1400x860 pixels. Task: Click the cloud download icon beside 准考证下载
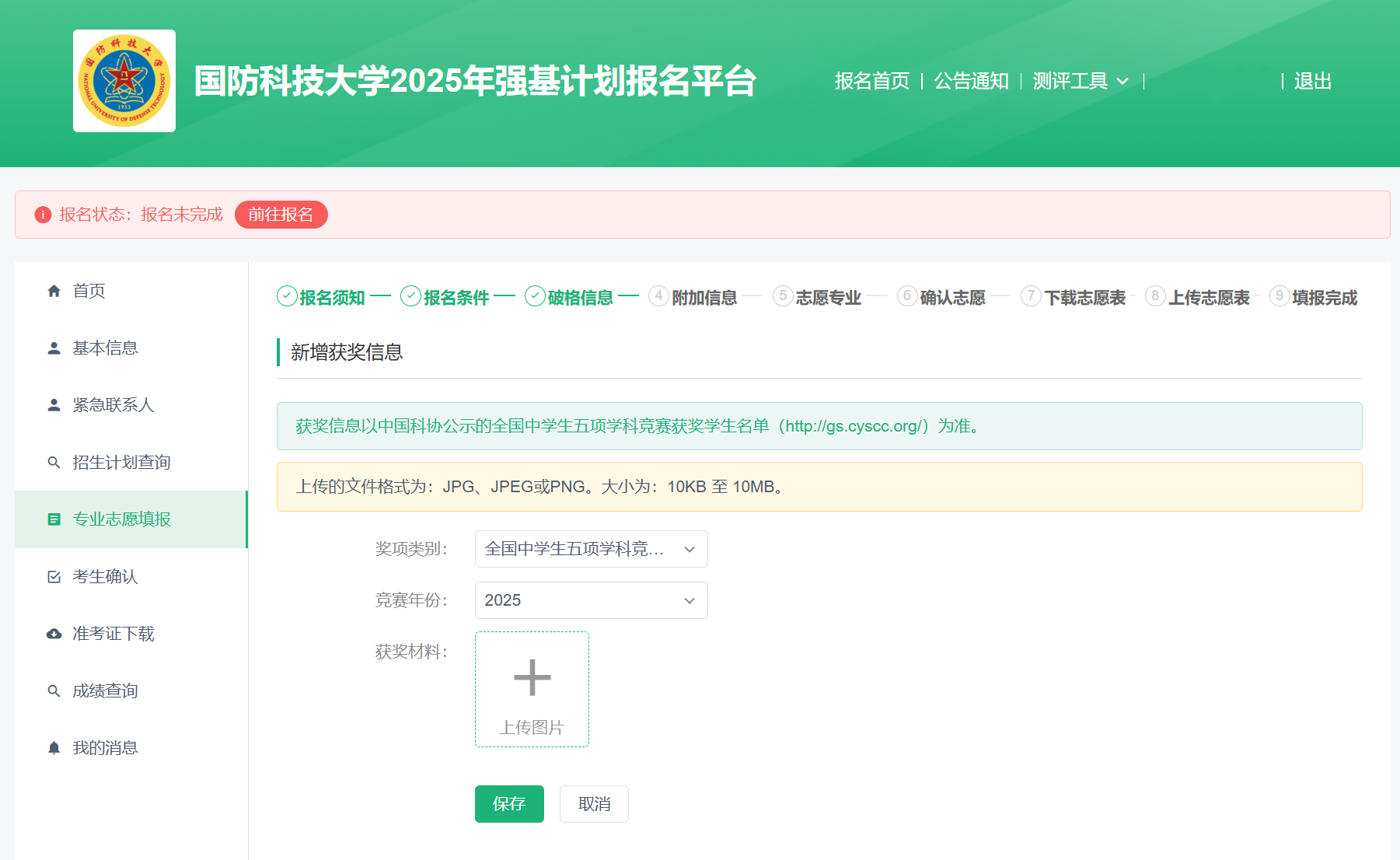coord(54,634)
